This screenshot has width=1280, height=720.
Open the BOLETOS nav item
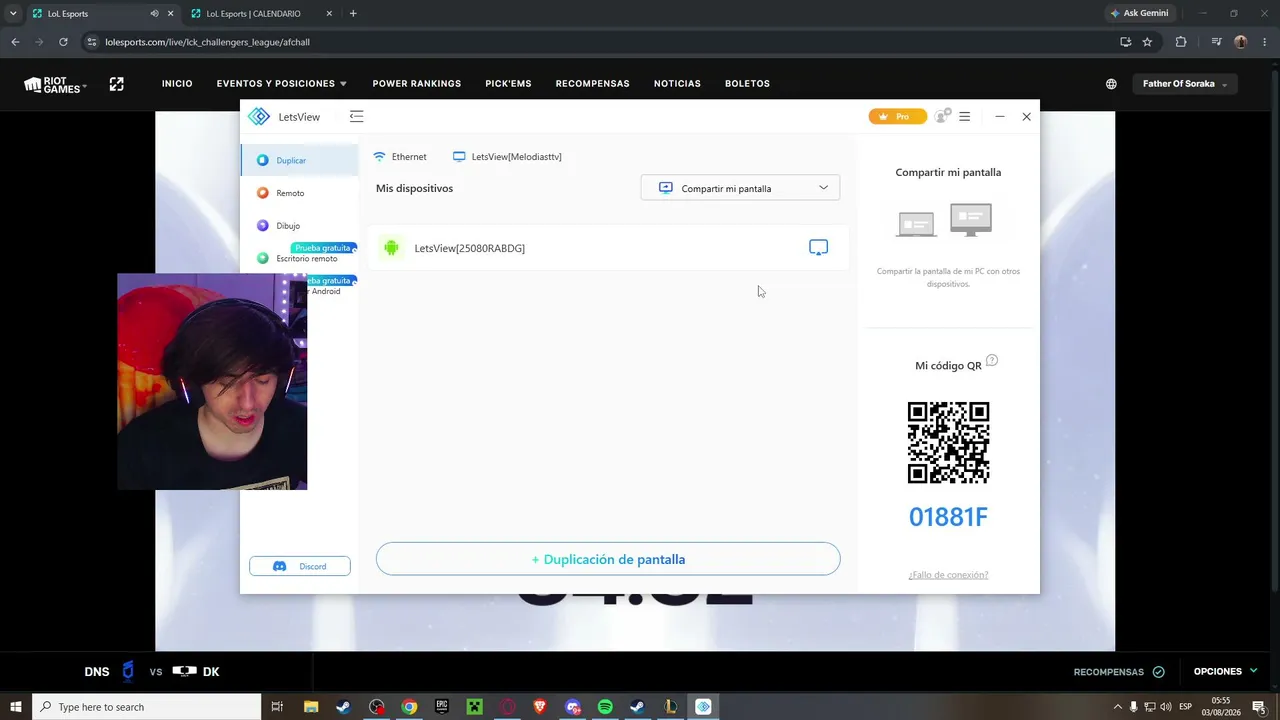tap(747, 84)
